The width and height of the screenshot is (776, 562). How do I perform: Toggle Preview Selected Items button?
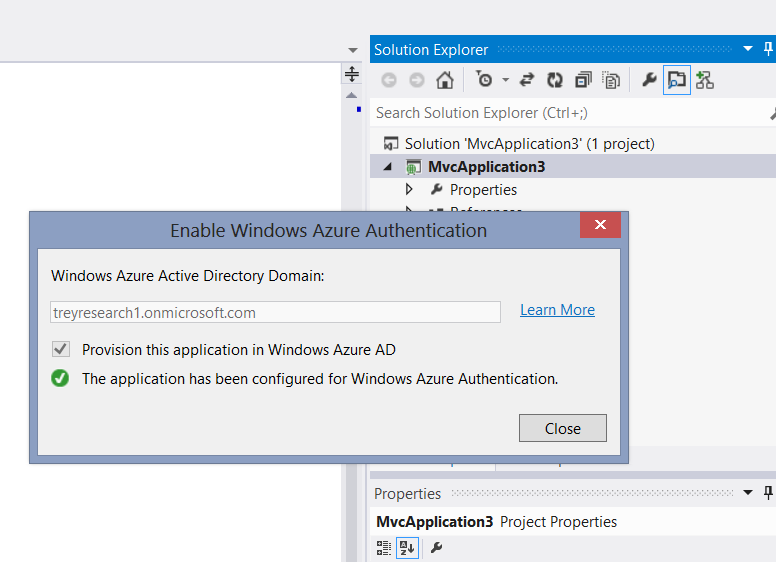(677, 80)
